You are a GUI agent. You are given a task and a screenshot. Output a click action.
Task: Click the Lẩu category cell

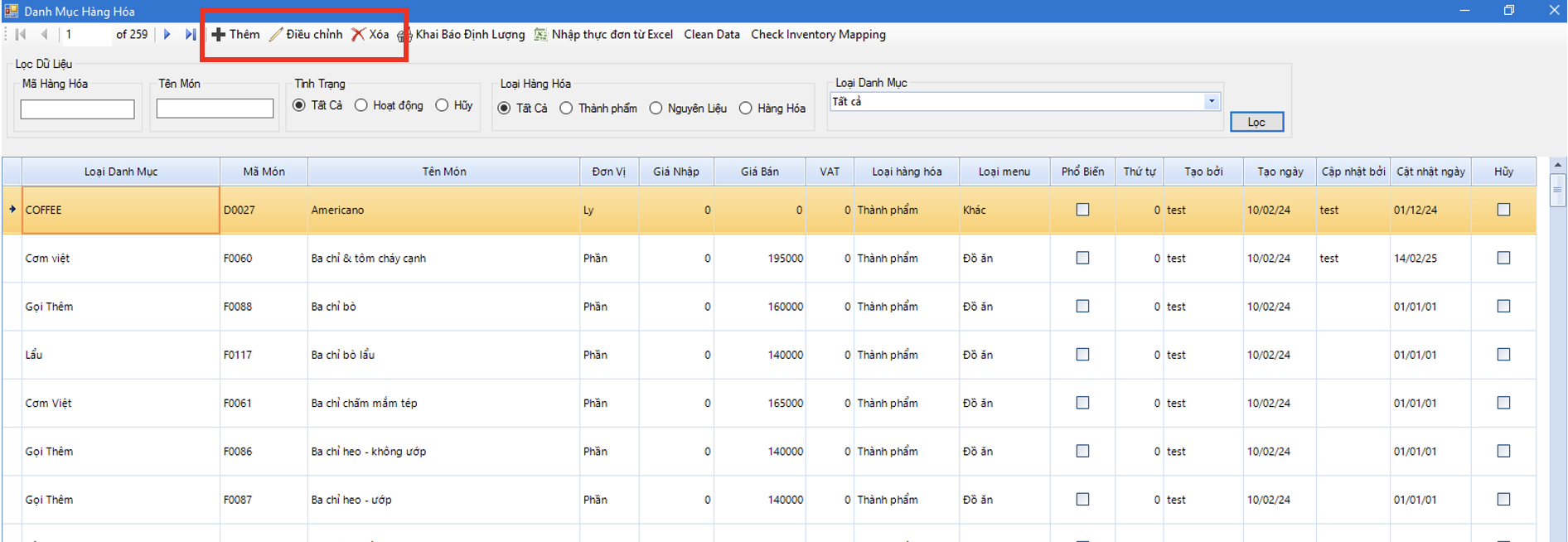121,354
